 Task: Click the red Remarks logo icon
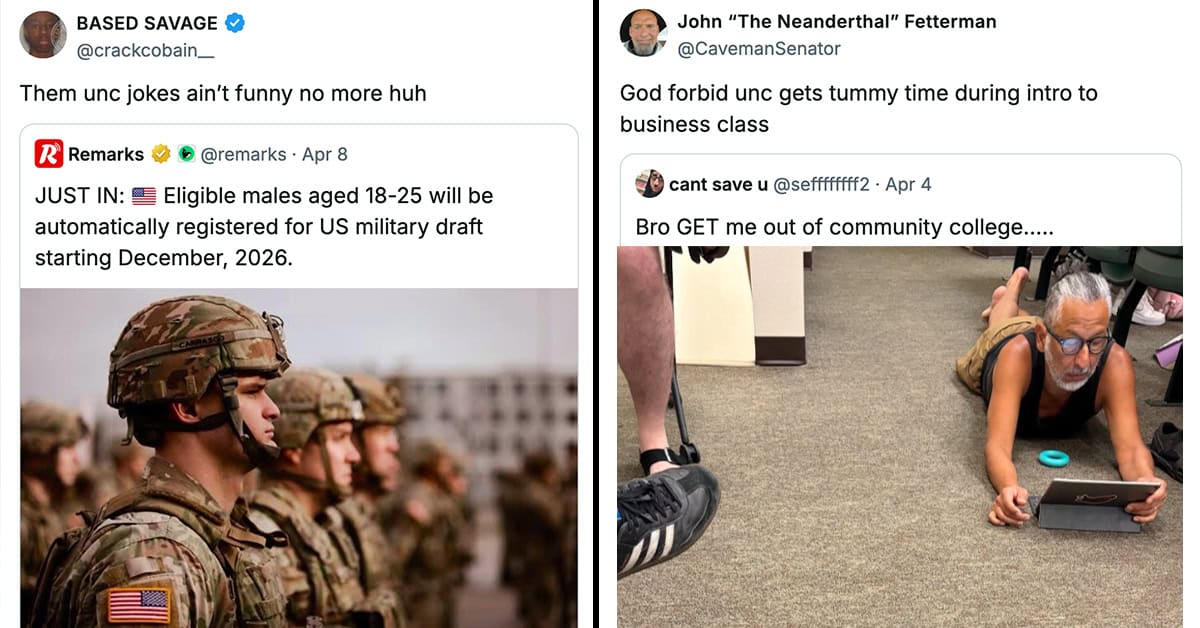pyautogui.click(x=49, y=154)
